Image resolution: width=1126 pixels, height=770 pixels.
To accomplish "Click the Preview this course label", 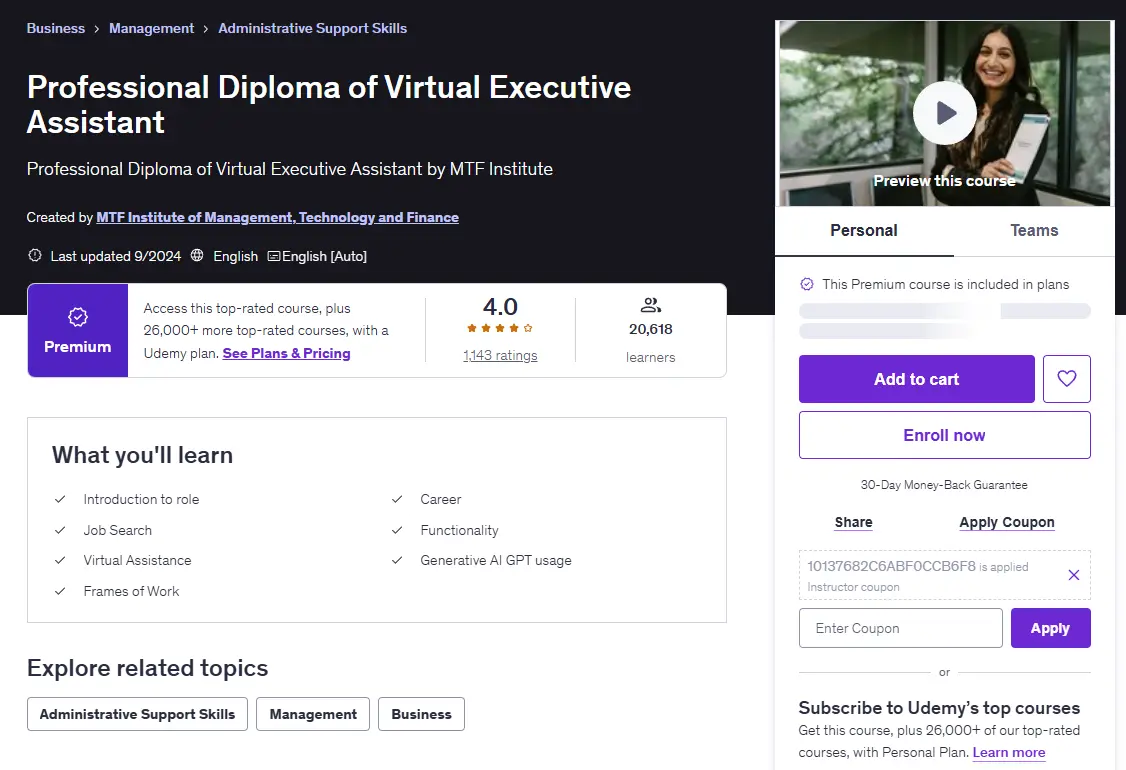I will point(944,181).
